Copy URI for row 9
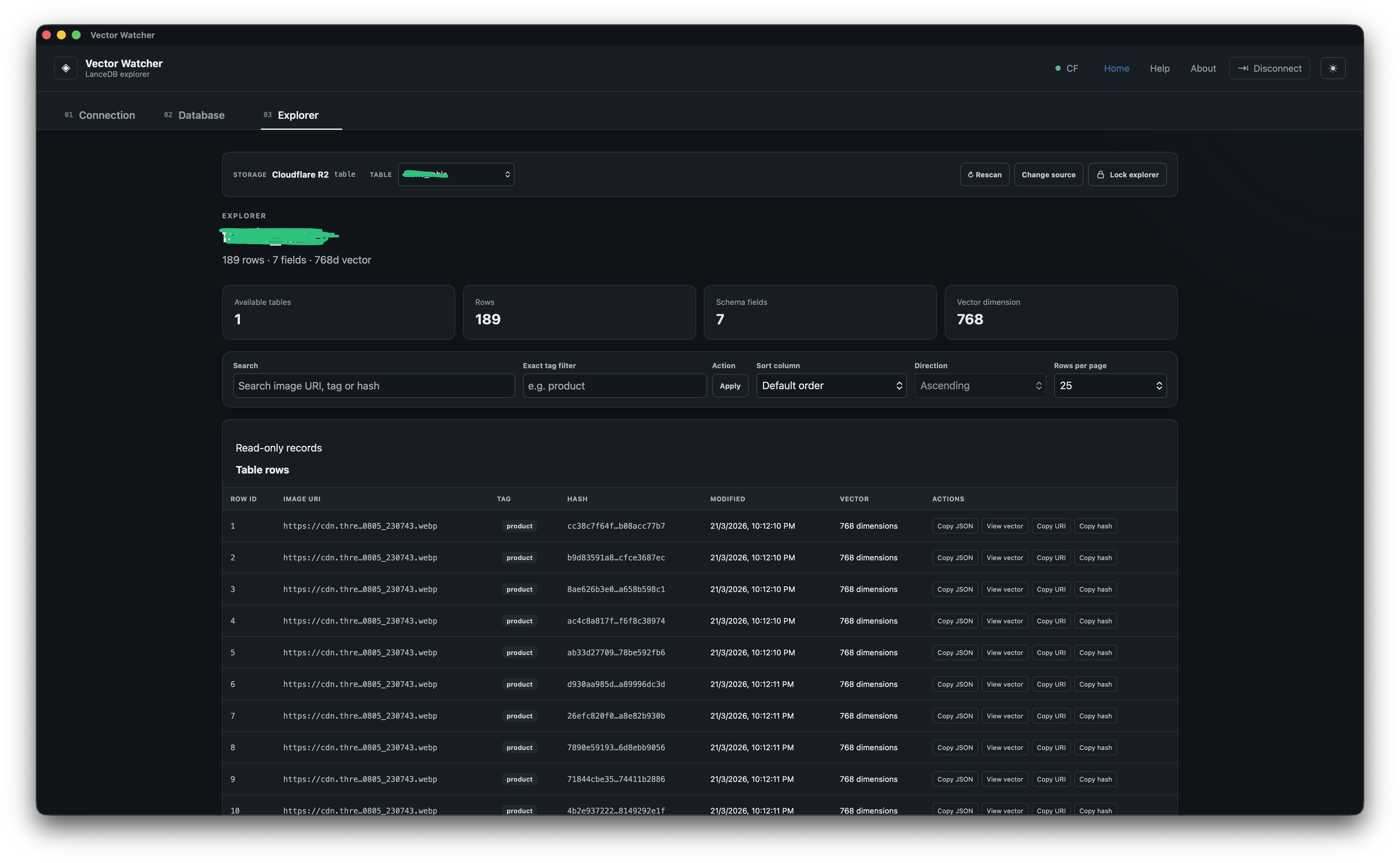The height and width of the screenshot is (863, 1400). (1051, 779)
